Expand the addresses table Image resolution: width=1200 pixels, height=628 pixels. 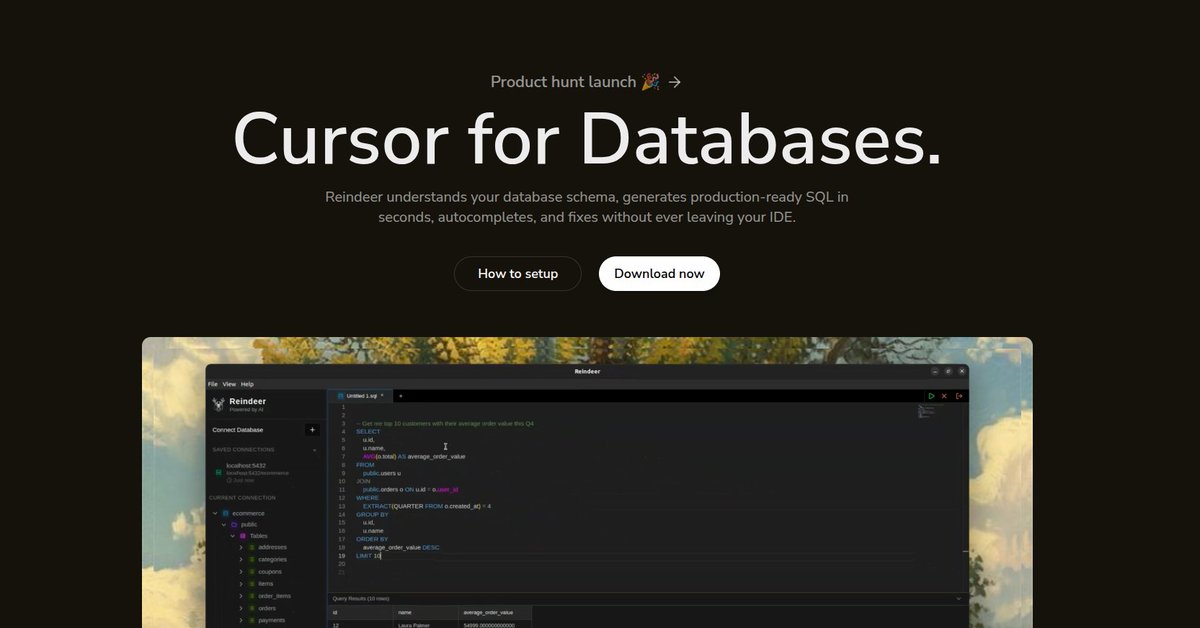(241, 547)
